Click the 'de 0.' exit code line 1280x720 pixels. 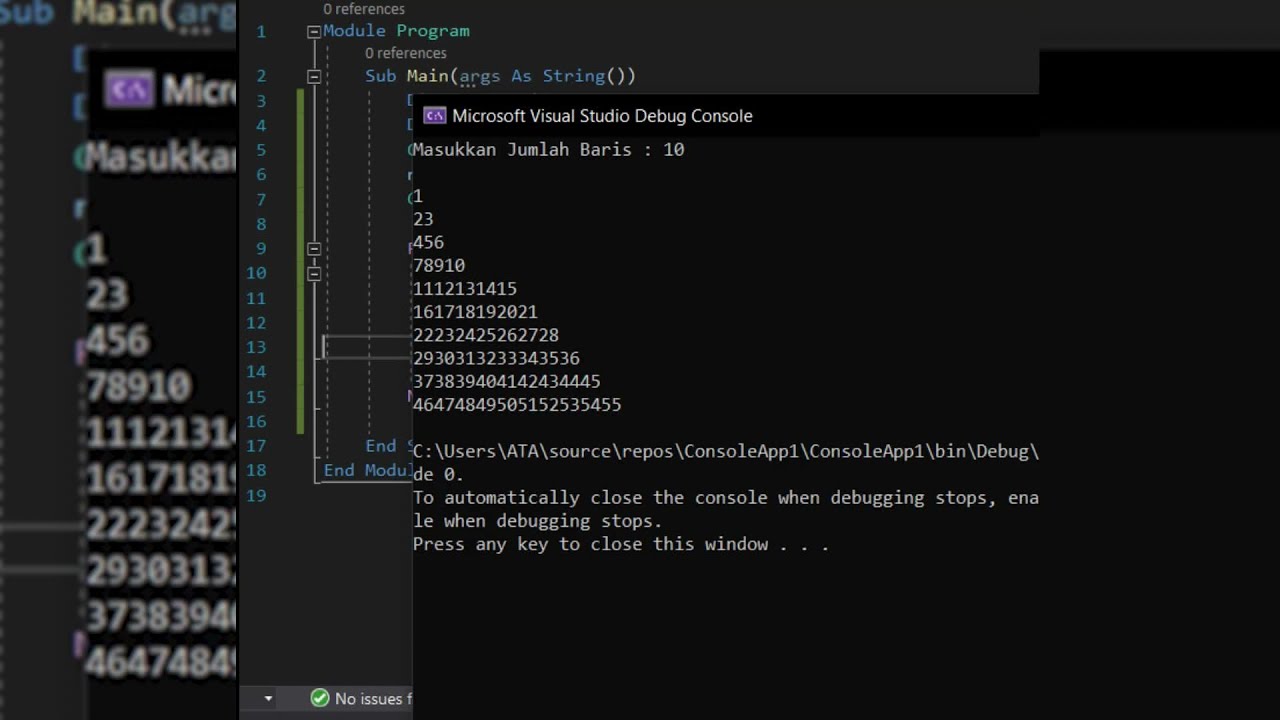click(438, 475)
